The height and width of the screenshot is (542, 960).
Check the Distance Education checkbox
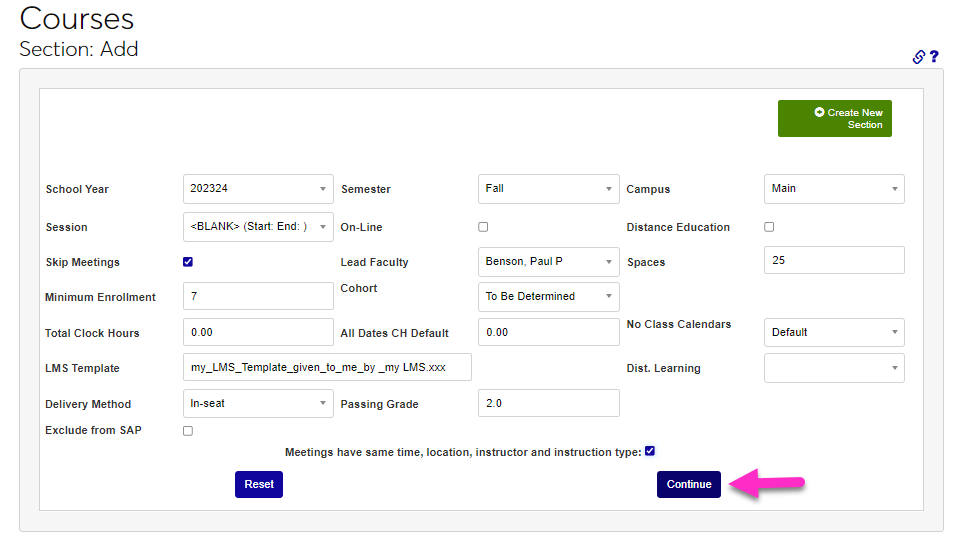(x=769, y=227)
